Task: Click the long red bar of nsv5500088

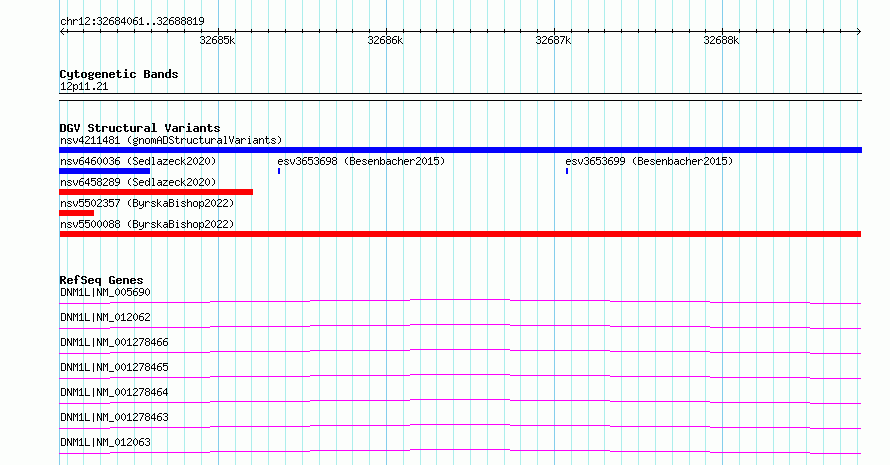Action: 460,234
